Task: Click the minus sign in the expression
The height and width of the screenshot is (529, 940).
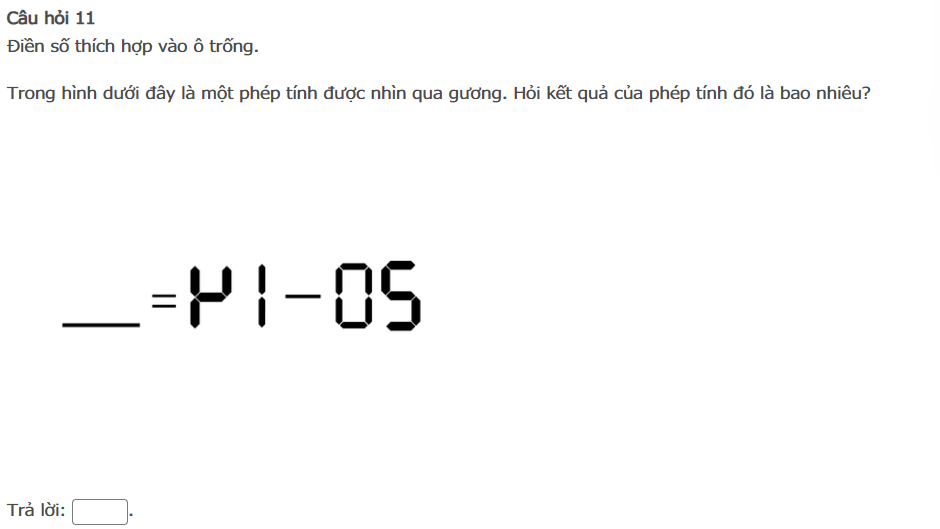Action: pyautogui.click(x=303, y=296)
